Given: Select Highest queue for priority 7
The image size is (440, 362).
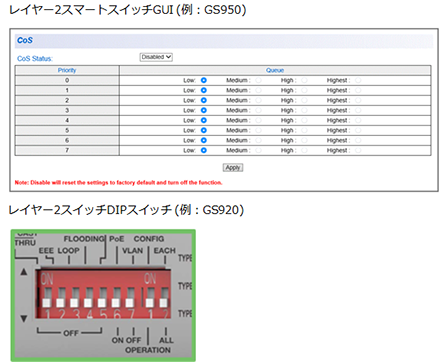Looking at the screenshot, I should 358,150.
